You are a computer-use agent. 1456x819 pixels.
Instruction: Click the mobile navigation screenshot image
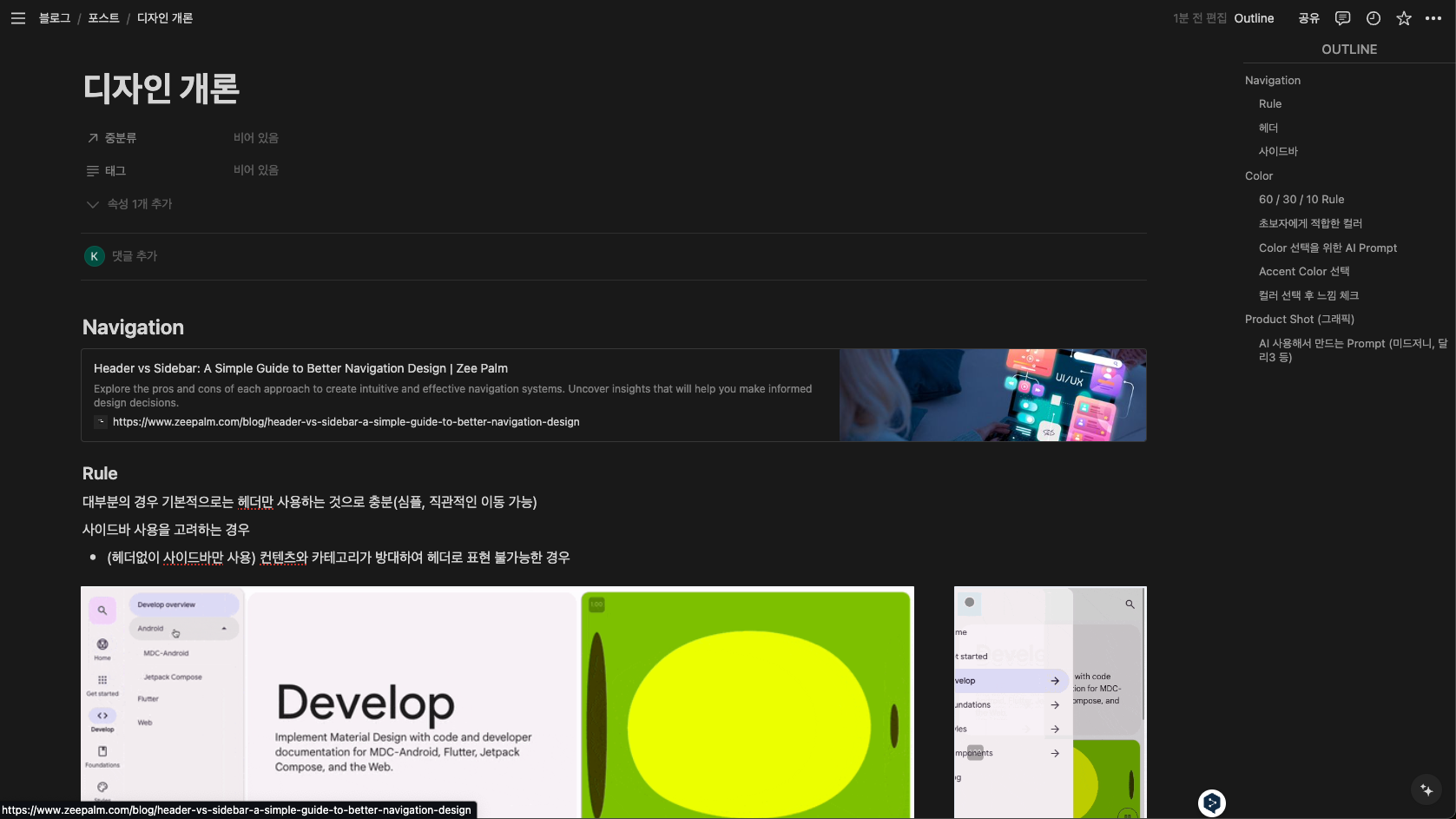tap(1050, 702)
